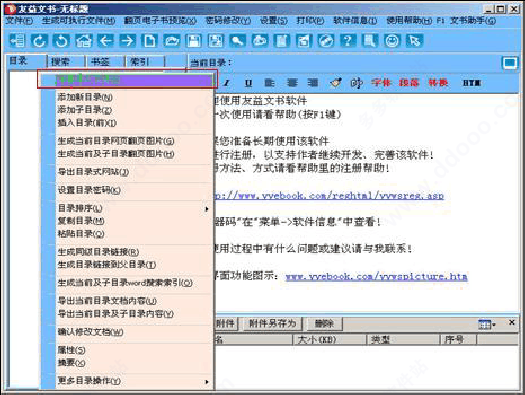Sort attachments by 大小(KB) column header
525x395 pixels.
(329, 340)
